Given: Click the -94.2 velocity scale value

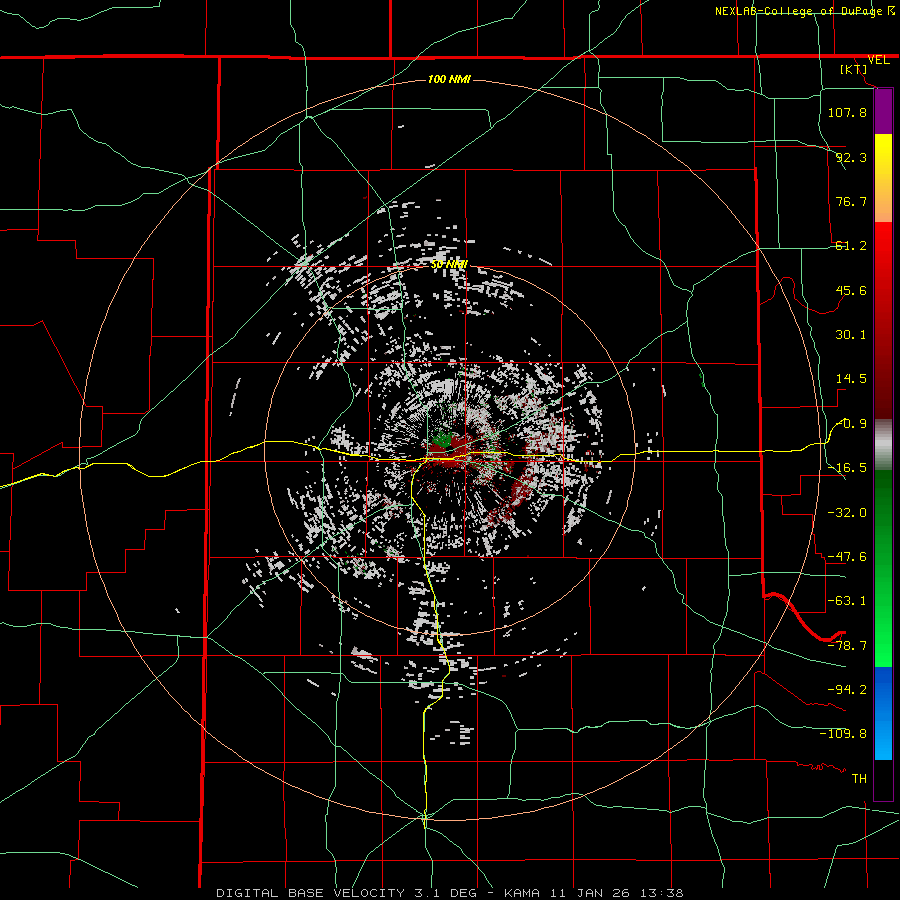Looking at the screenshot, I should 847,690.
